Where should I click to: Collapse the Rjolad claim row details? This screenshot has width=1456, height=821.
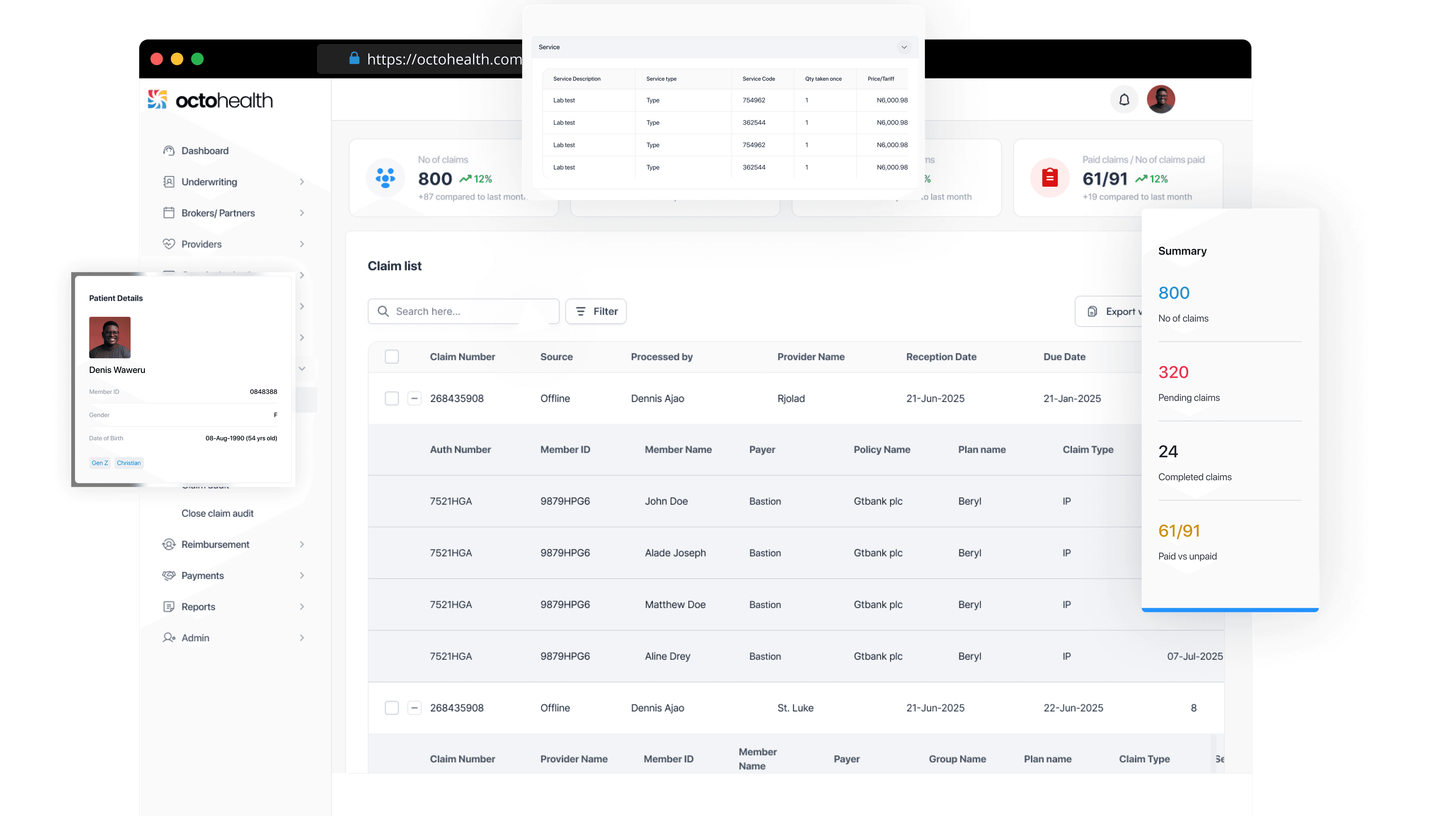(x=414, y=398)
